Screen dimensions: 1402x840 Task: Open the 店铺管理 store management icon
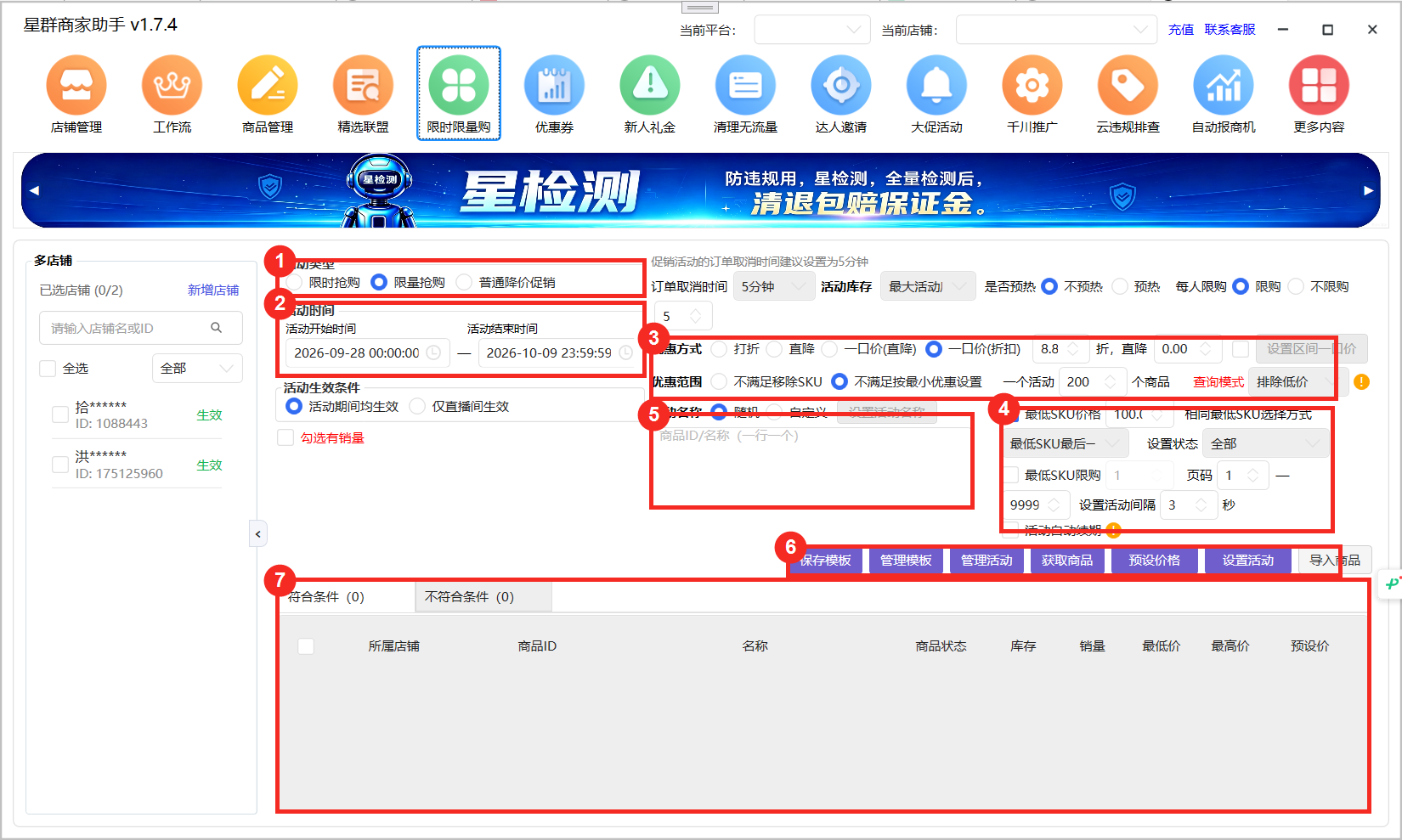(76, 85)
